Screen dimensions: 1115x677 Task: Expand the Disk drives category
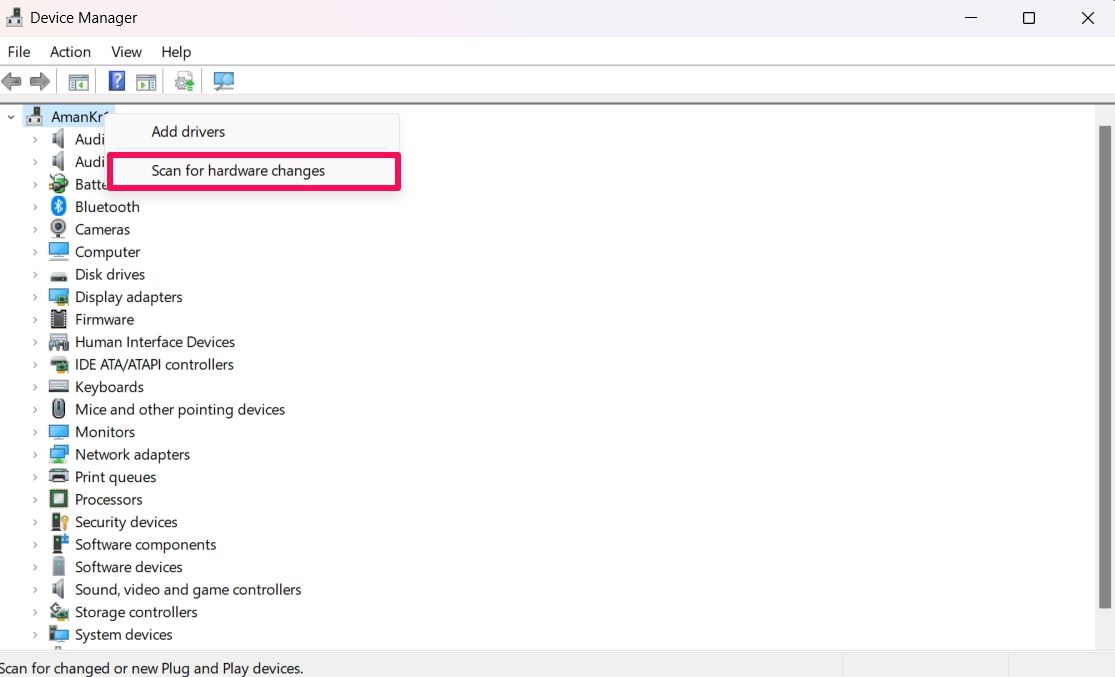(x=35, y=274)
